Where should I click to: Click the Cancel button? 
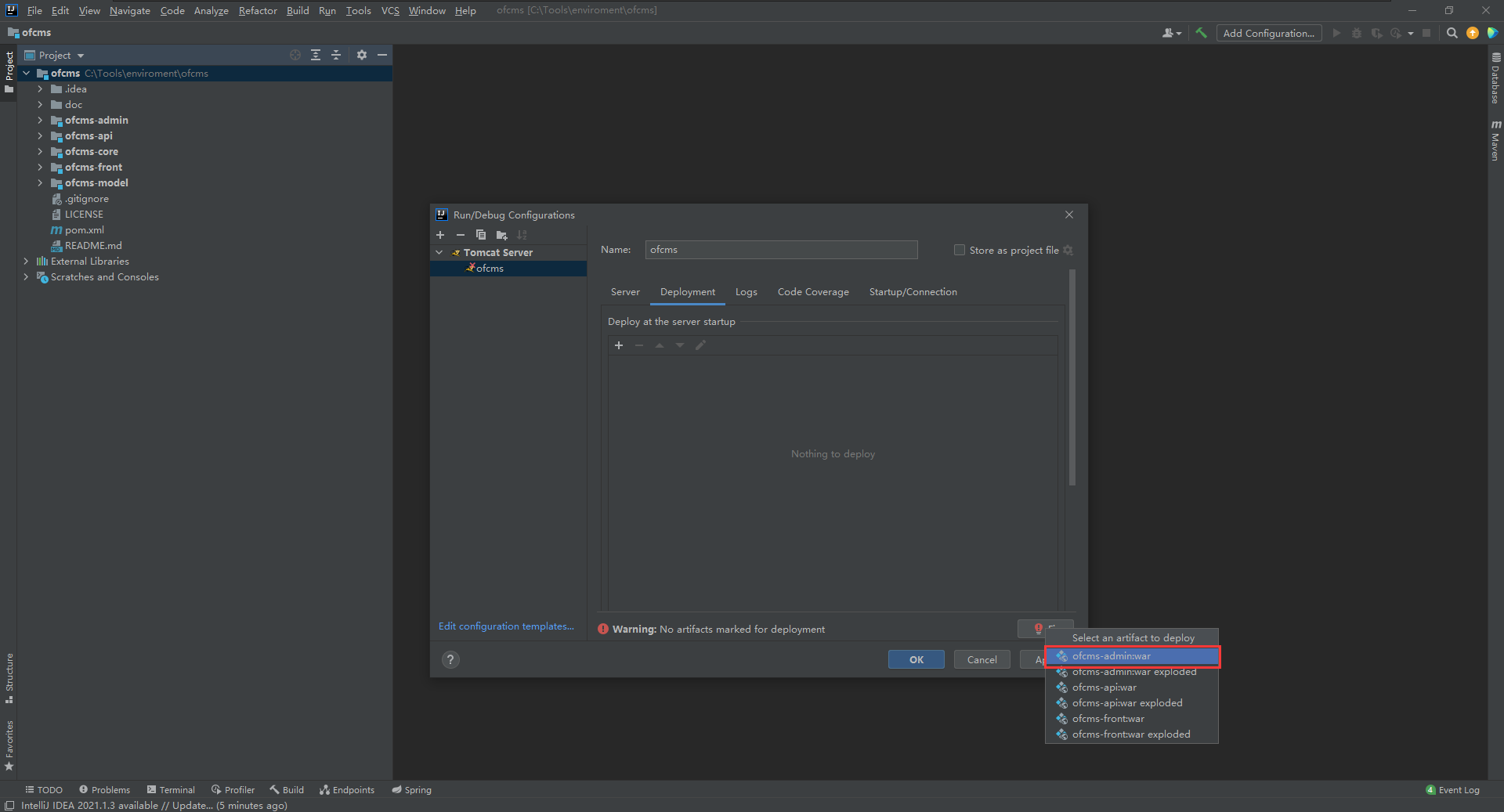click(x=982, y=659)
